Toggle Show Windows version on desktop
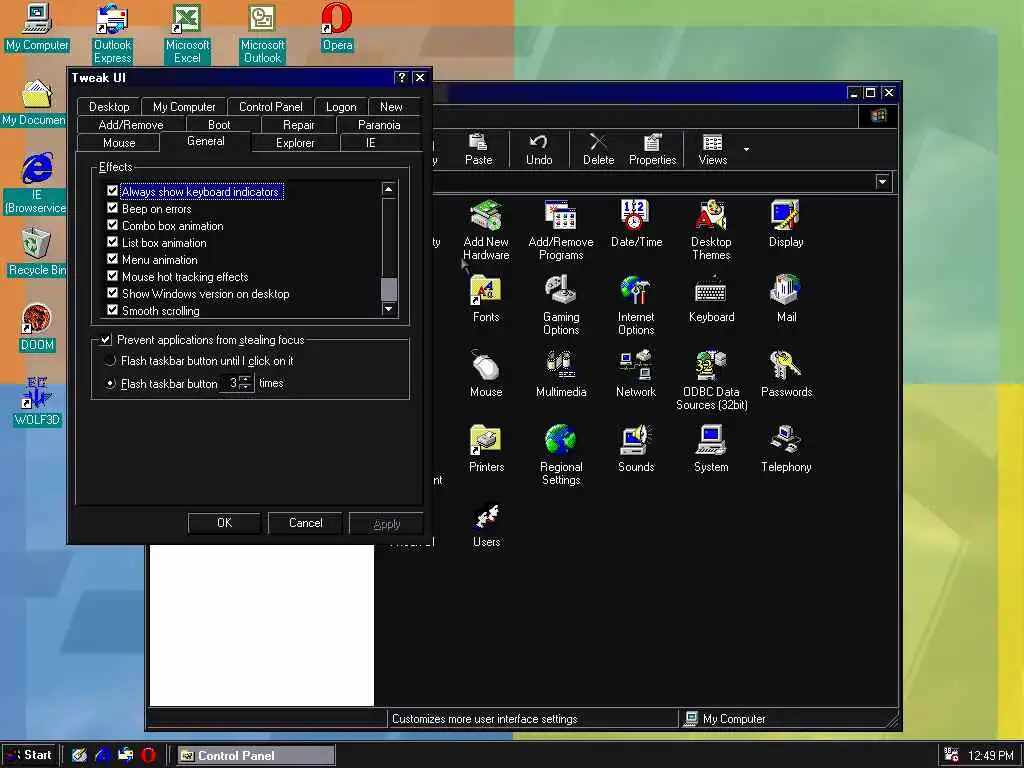This screenshot has width=1024, height=768. [112, 293]
